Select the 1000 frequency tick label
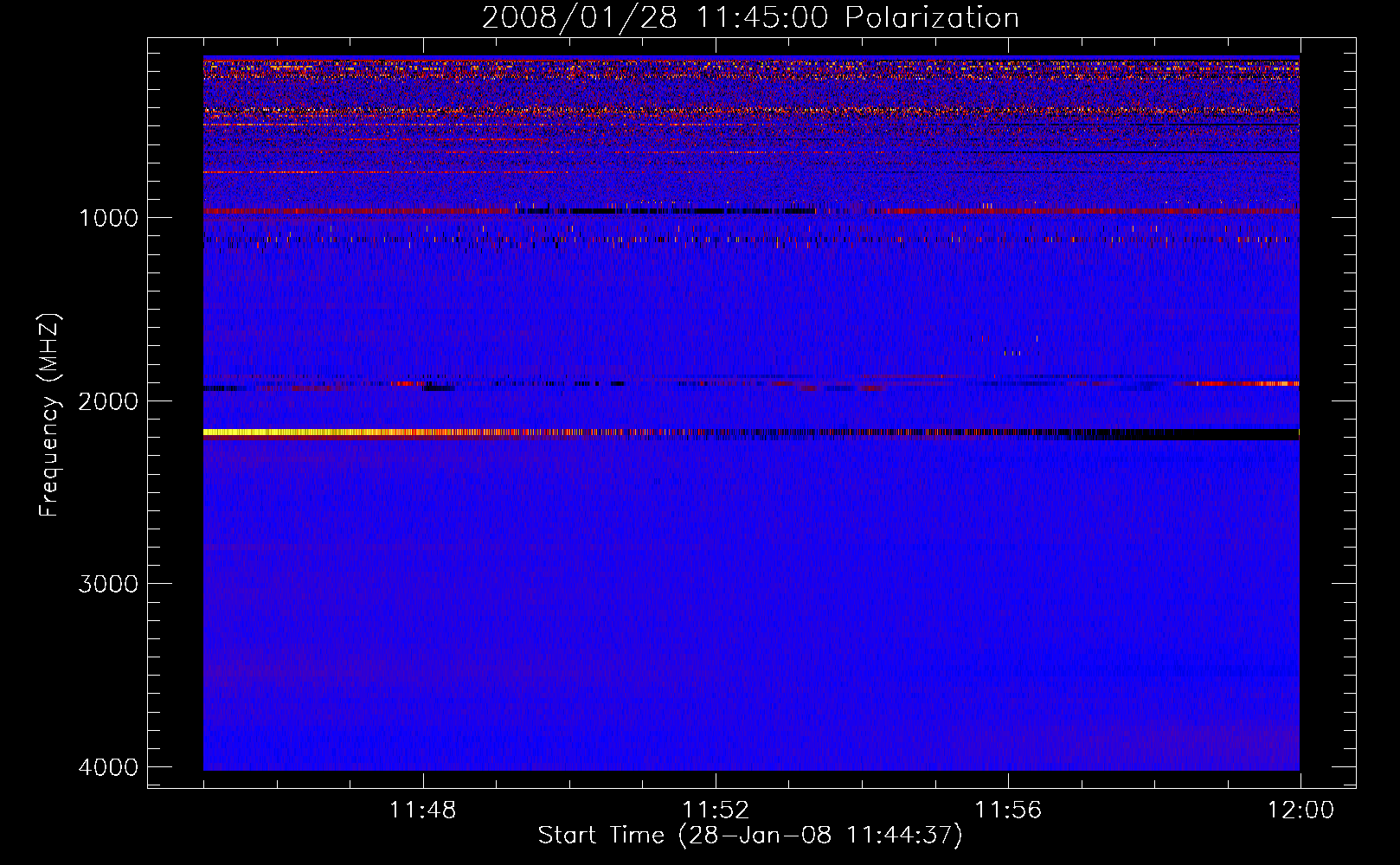 [108, 217]
